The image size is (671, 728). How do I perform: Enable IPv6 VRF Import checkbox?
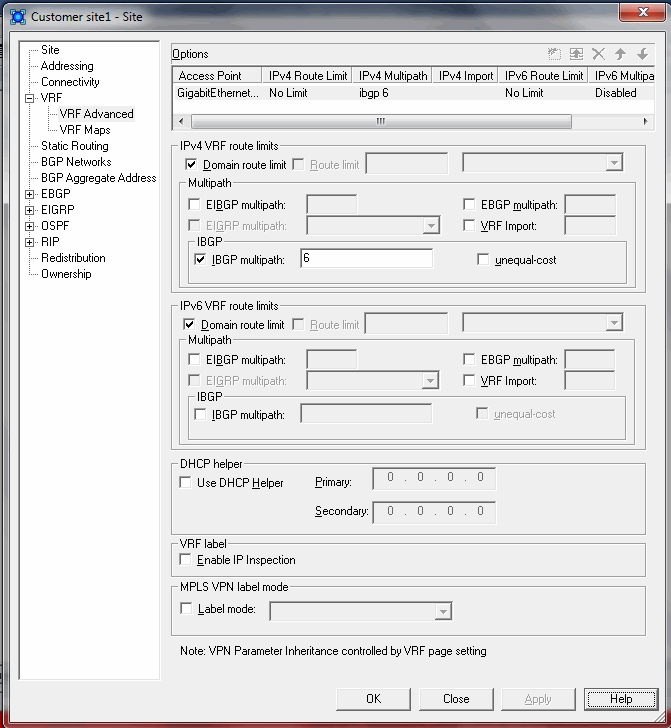pyautogui.click(x=469, y=381)
